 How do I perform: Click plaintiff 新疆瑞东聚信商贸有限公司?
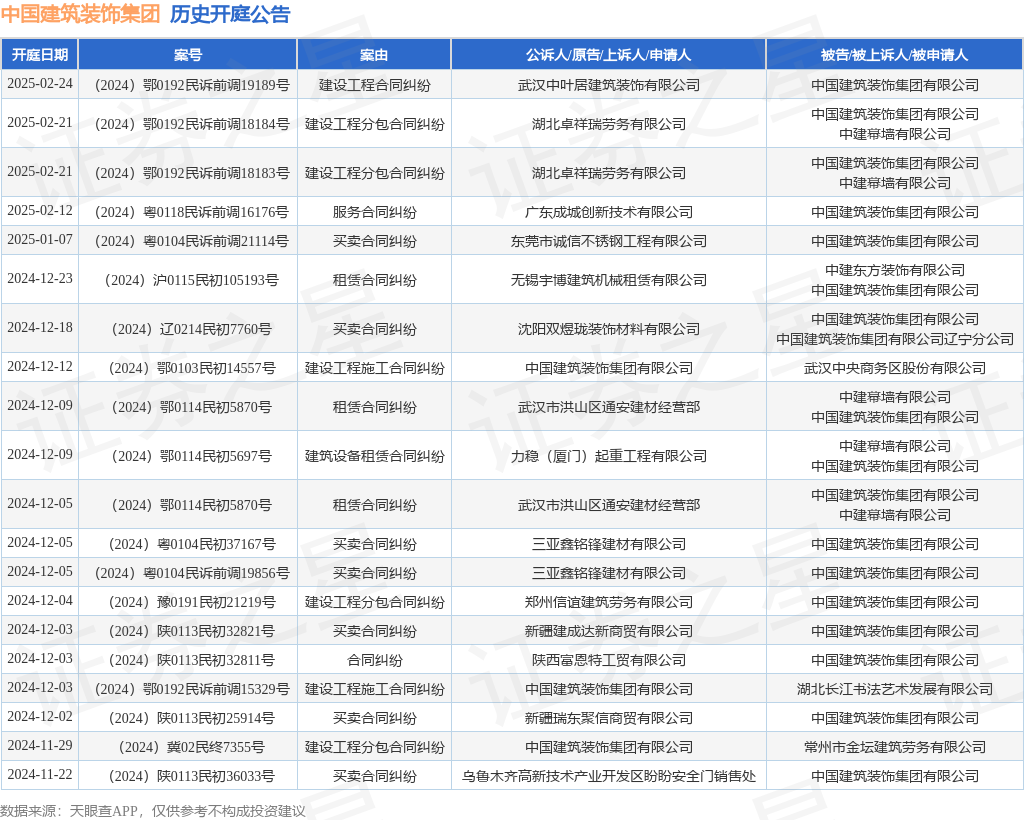pos(609,718)
